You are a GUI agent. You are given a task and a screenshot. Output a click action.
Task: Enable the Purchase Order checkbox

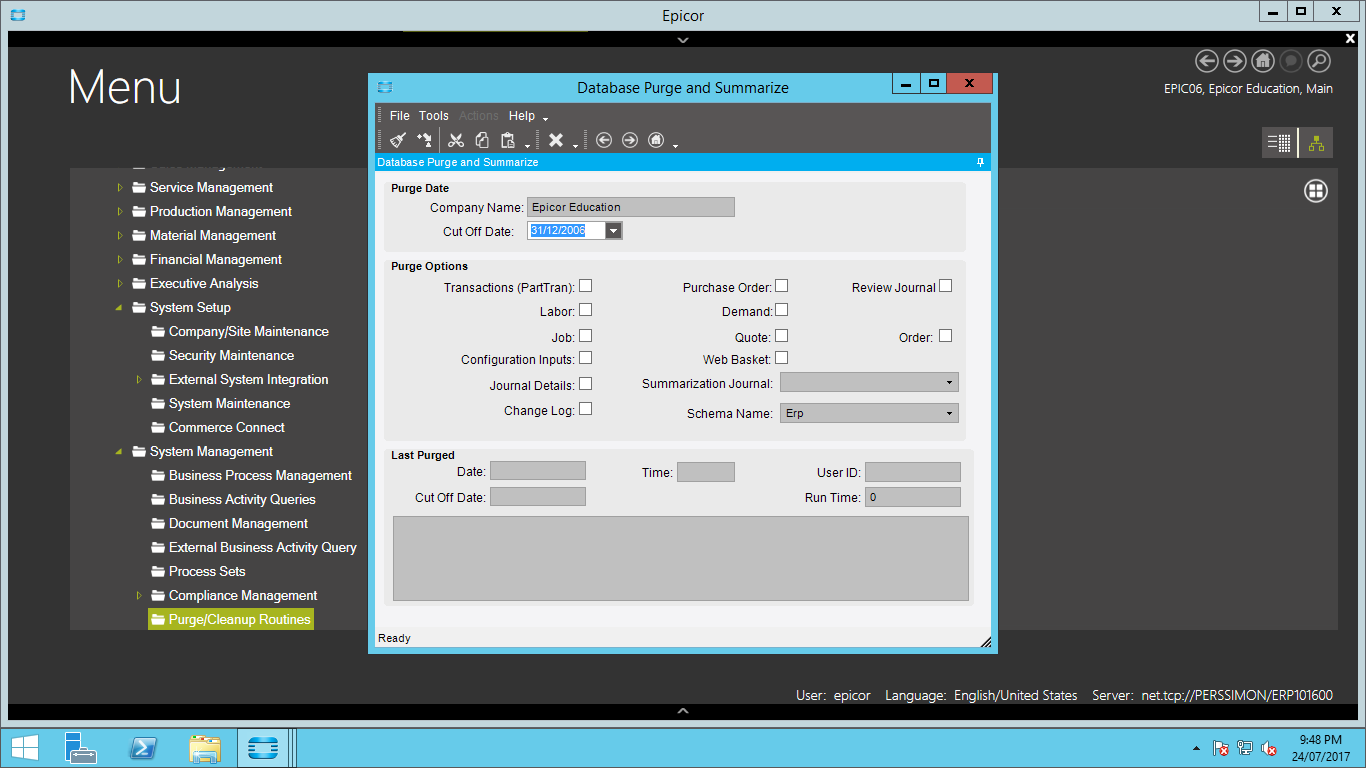[782, 286]
